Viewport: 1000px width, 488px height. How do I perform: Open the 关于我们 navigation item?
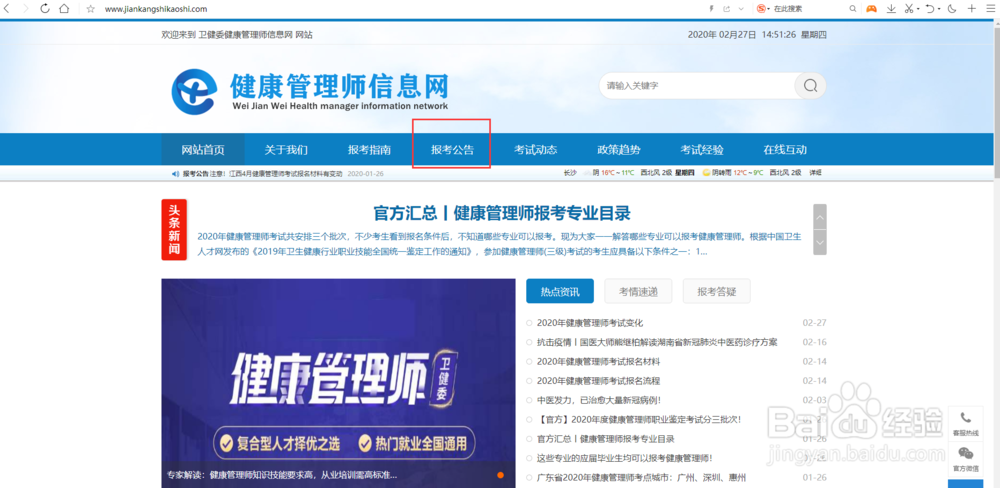pos(286,150)
